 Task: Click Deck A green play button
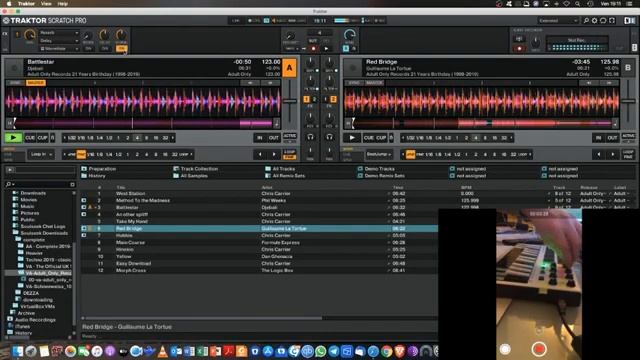13,138
